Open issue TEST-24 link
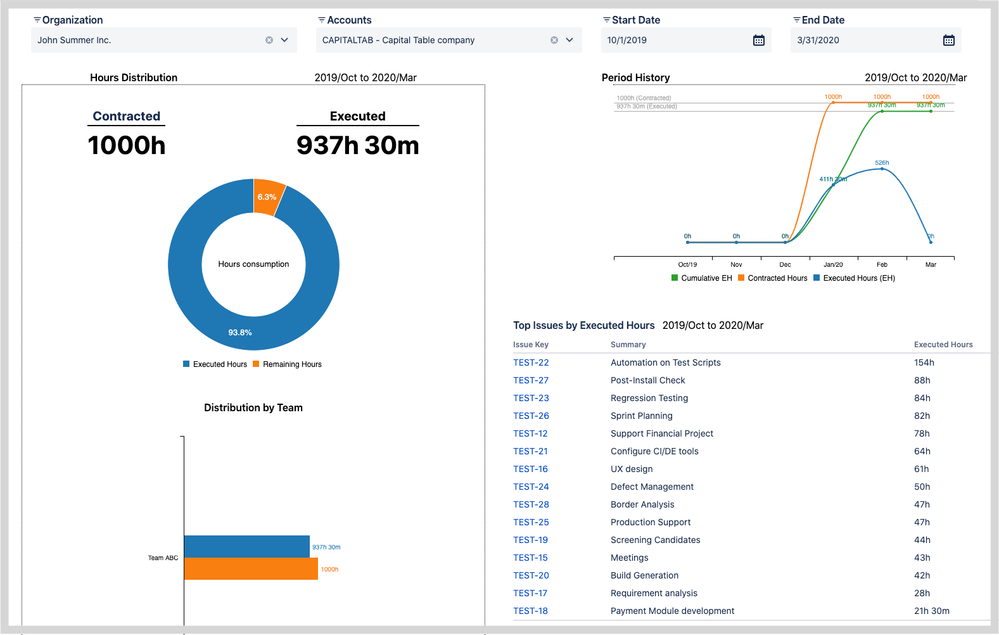 tap(531, 487)
